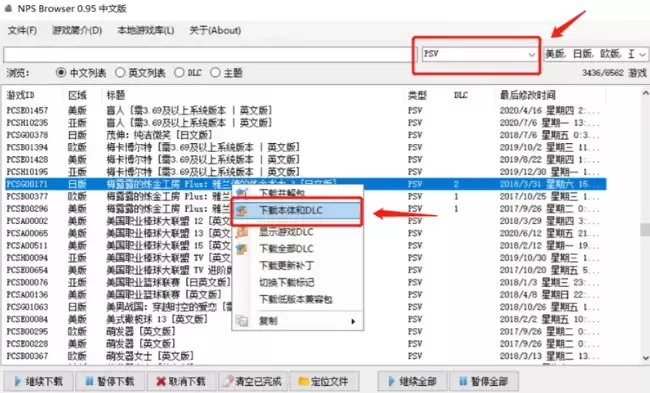Click the 继续全部 button
The width and height of the screenshot is (650, 393).
pos(413,381)
